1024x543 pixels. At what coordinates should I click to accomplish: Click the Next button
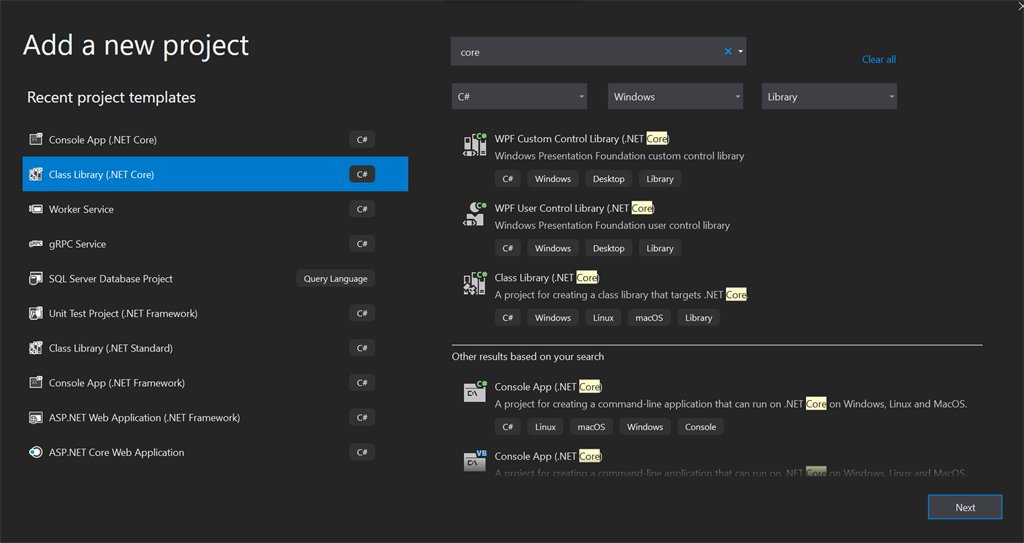click(x=965, y=507)
